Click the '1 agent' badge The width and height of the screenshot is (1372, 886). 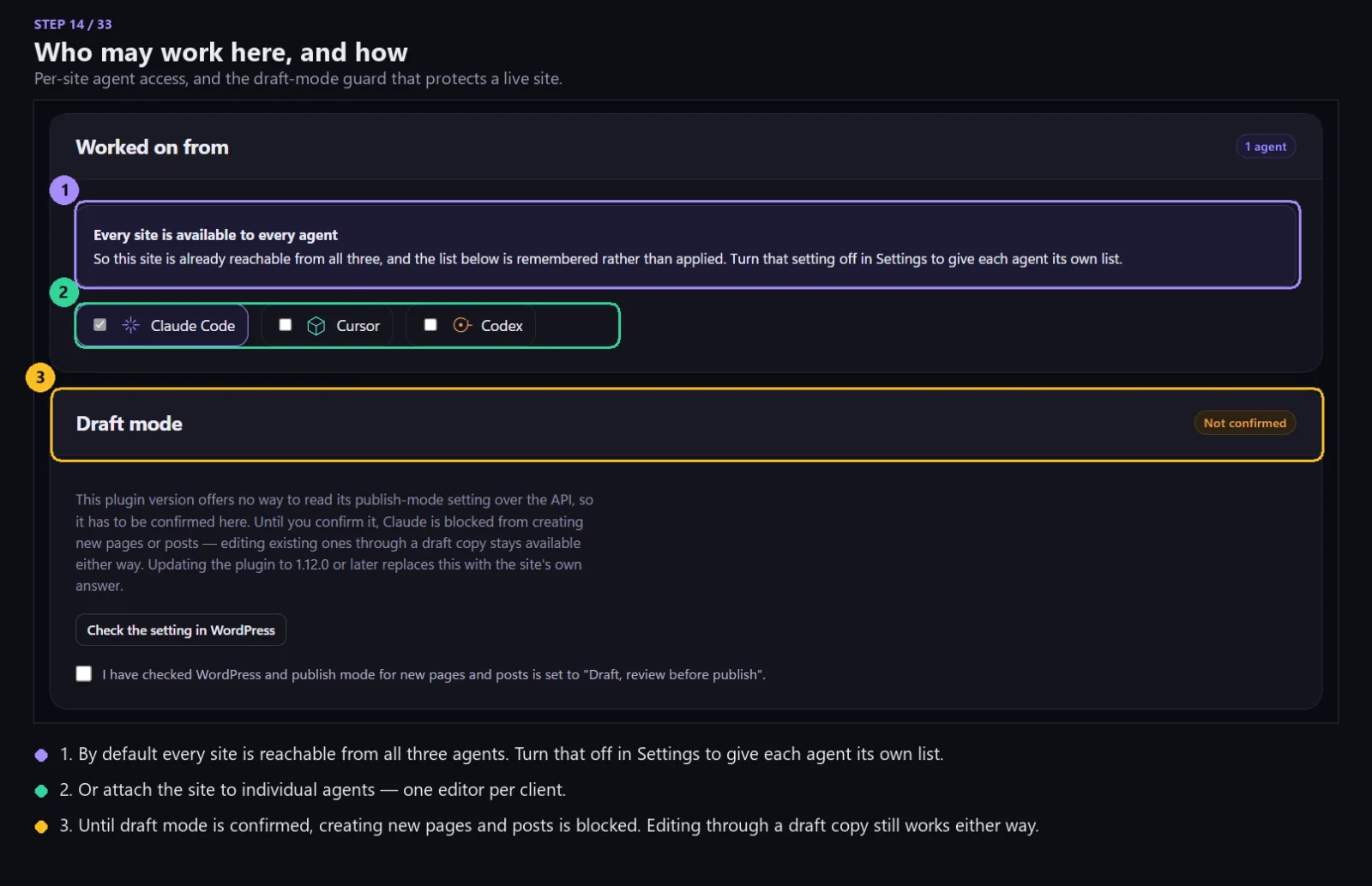click(1266, 147)
